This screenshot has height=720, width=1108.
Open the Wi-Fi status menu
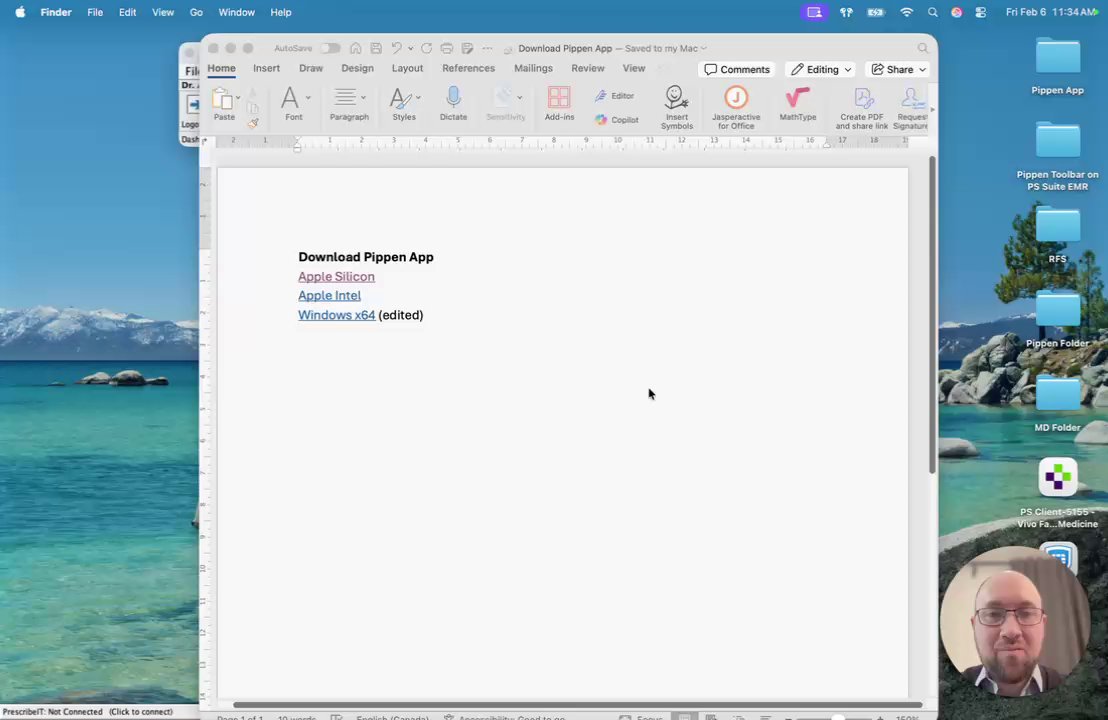coord(907,12)
